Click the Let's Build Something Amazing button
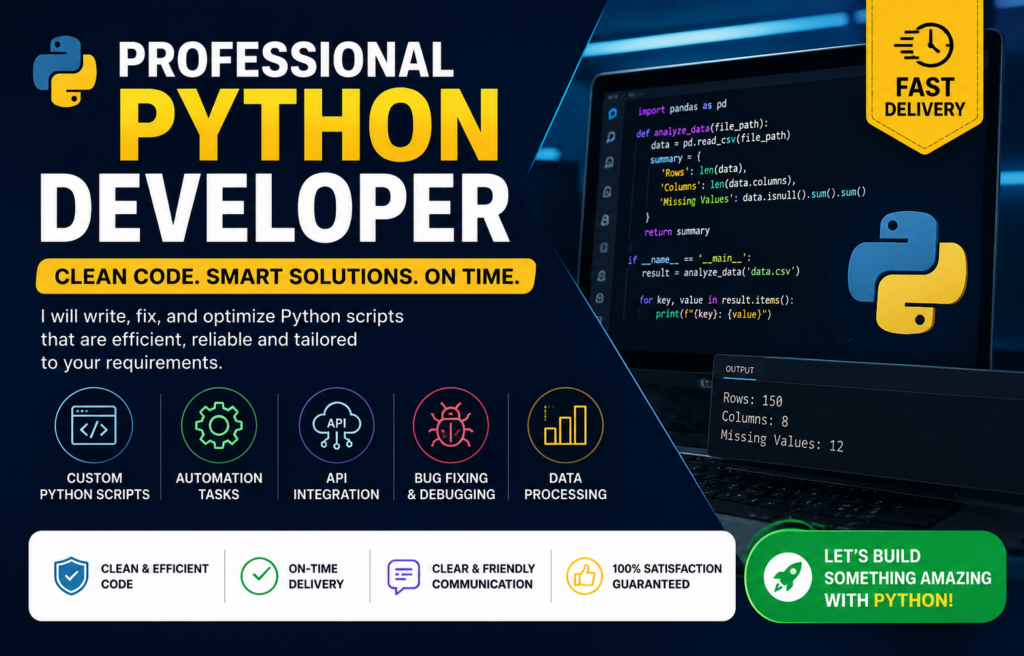This screenshot has width=1024, height=656. click(875, 577)
